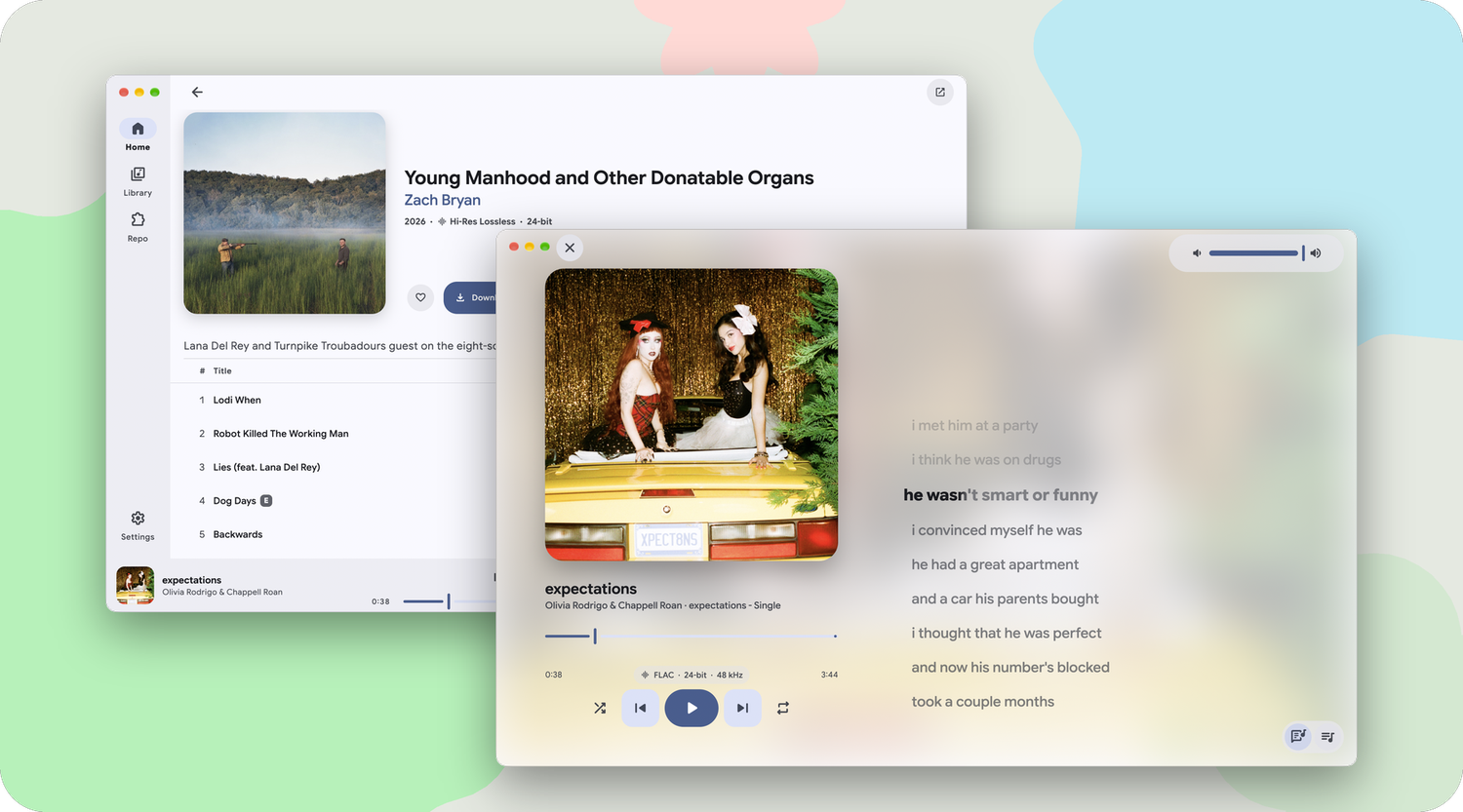The image size is (1463, 812).
Task: Jump to lyric 'i thought that he was perfect'
Action: point(1007,633)
